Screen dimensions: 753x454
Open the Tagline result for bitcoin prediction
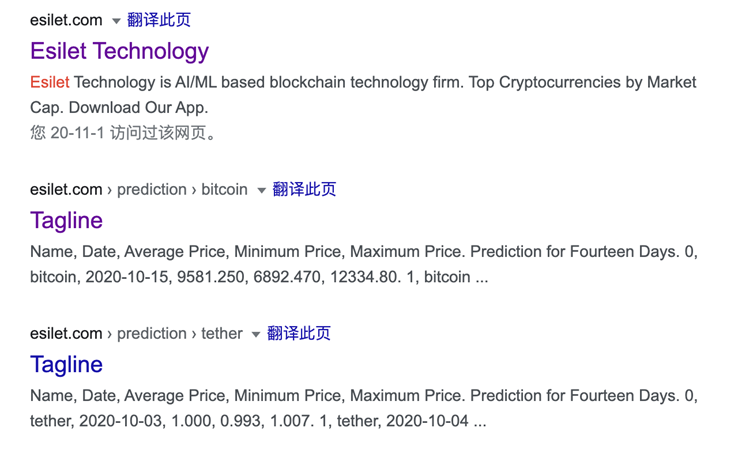tap(66, 220)
